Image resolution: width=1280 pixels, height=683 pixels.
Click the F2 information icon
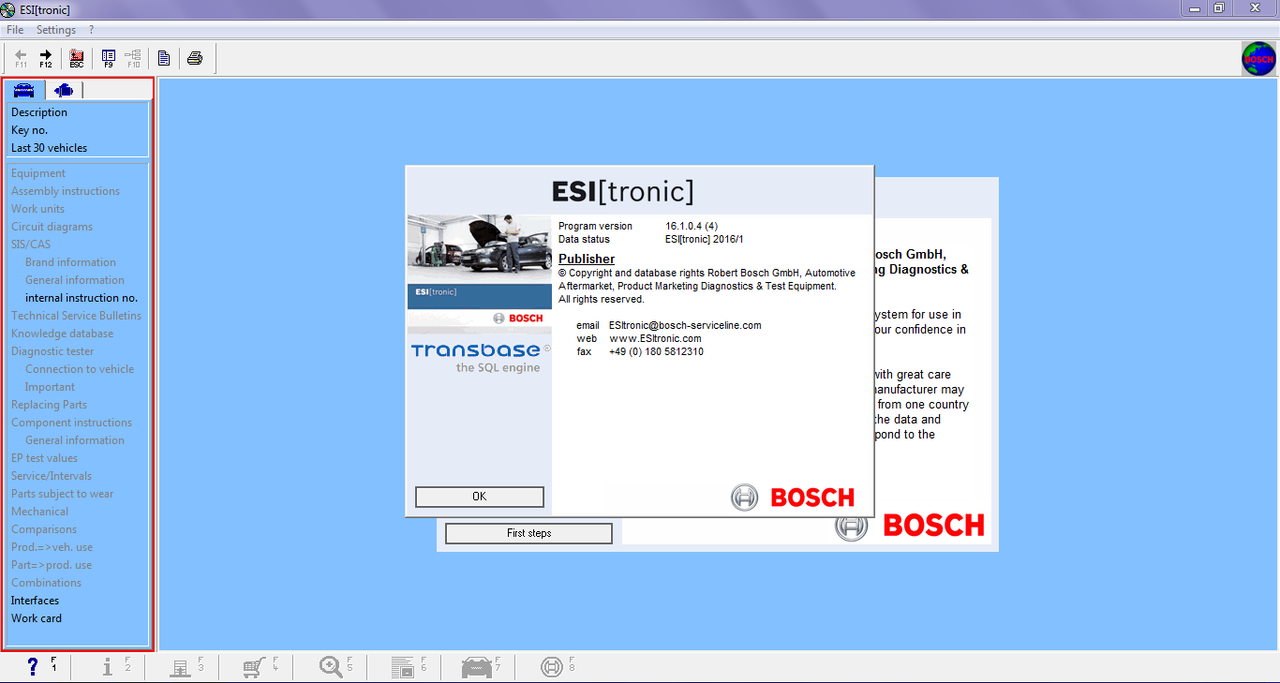tap(109, 667)
